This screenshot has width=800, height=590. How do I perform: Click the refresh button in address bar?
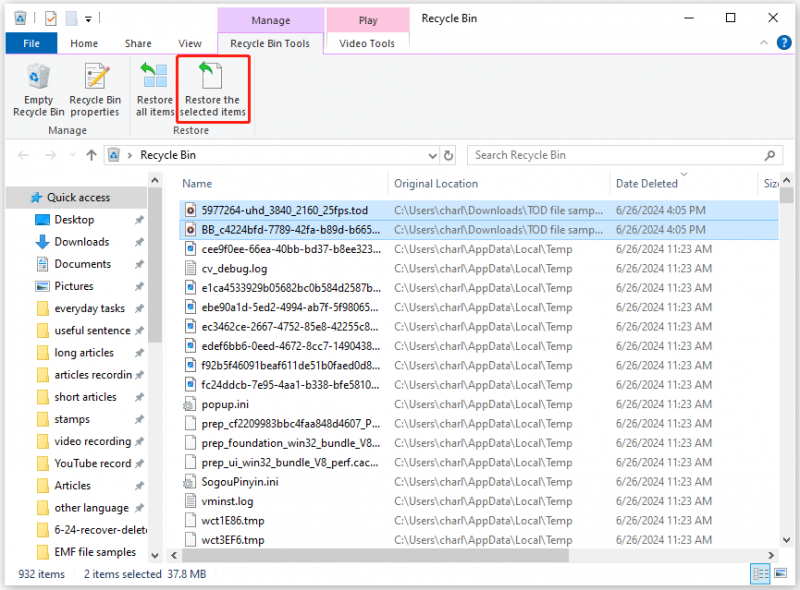pyautogui.click(x=448, y=155)
